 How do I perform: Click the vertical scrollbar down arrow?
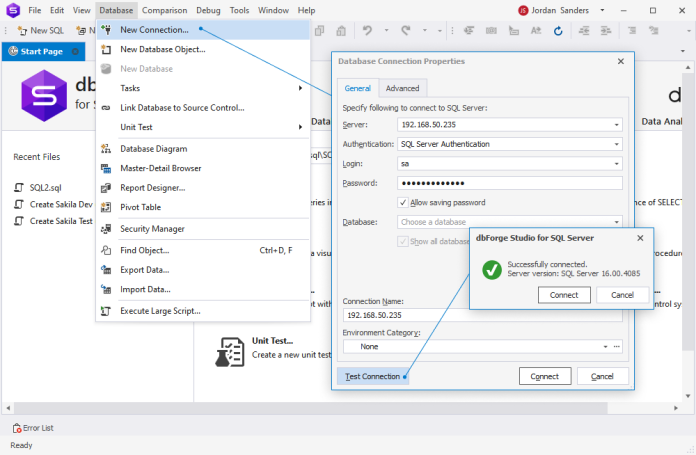(688, 396)
